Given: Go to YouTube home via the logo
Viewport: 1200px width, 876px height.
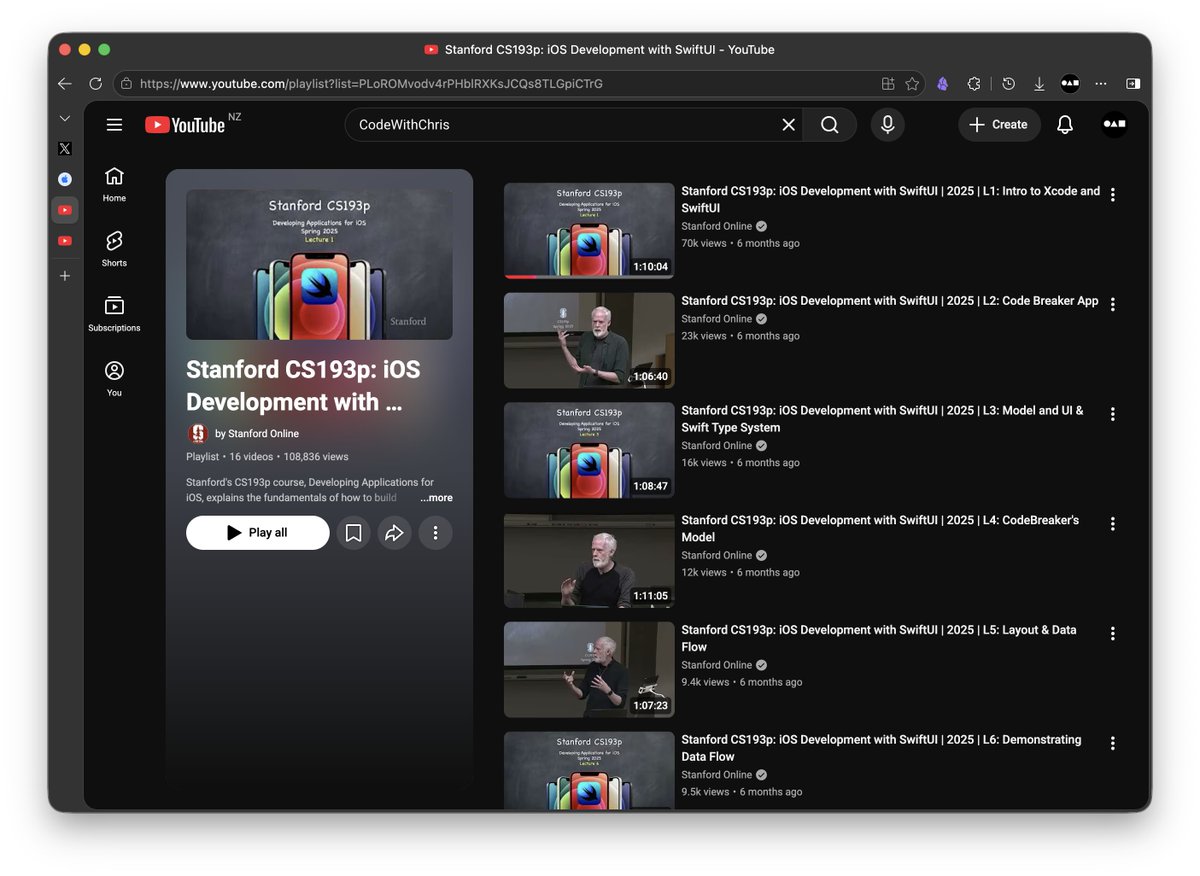Looking at the screenshot, I should click(186, 124).
